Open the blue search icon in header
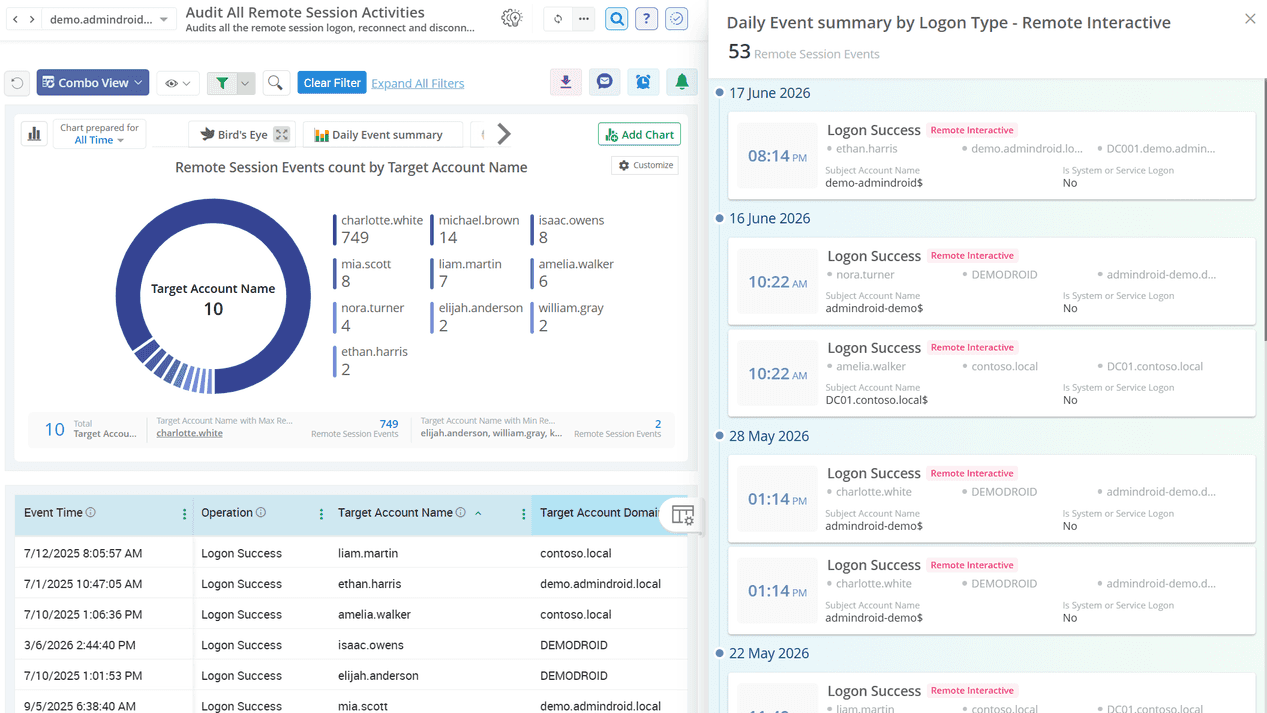Image resolution: width=1267 pixels, height=713 pixels. pyautogui.click(x=617, y=19)
